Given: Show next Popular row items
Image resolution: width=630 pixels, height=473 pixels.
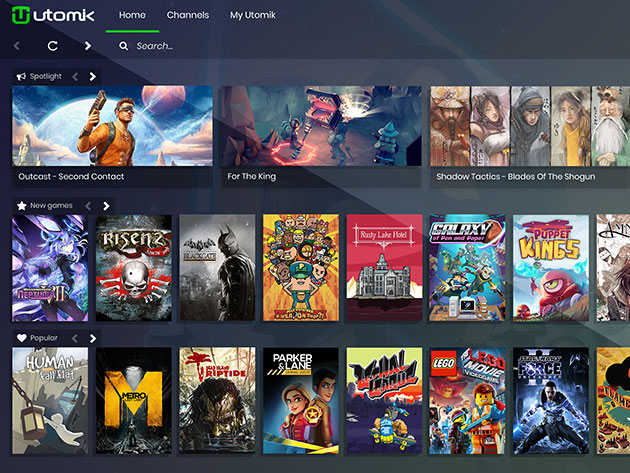Looking at the screenshot, I should (x=93, y=338).
